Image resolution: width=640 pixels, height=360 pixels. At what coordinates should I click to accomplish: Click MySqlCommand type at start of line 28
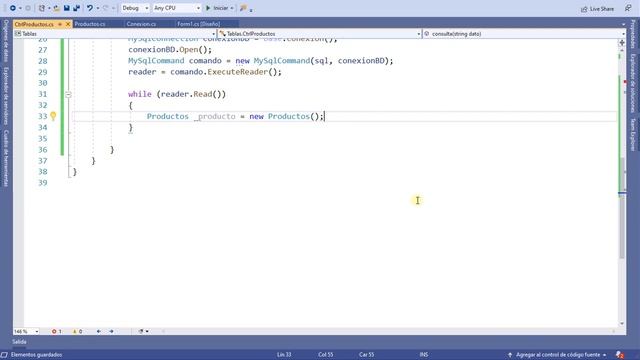click(x=156, y=61)
